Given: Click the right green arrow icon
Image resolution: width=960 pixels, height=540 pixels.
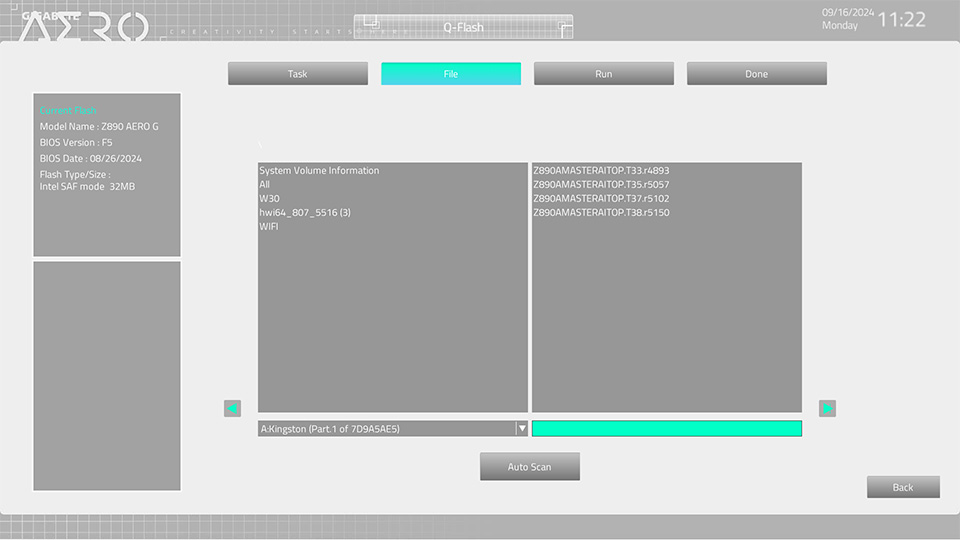Looking at the screenshot, I should click(x=827, y=408).
